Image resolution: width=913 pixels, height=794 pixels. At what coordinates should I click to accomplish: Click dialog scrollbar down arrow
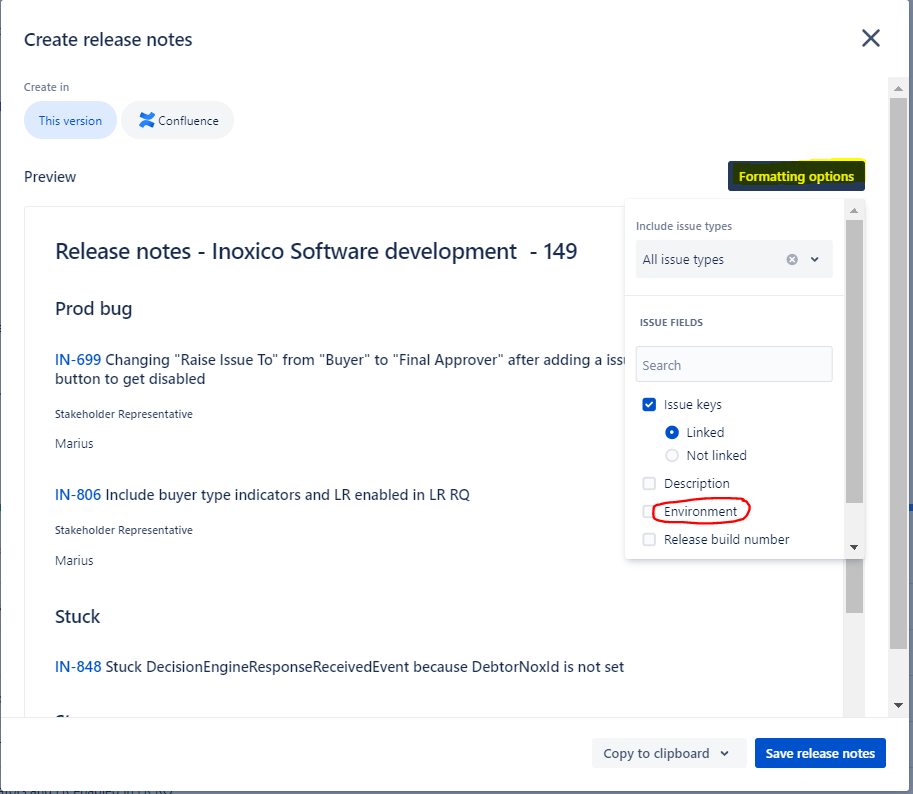pos(898,706)
